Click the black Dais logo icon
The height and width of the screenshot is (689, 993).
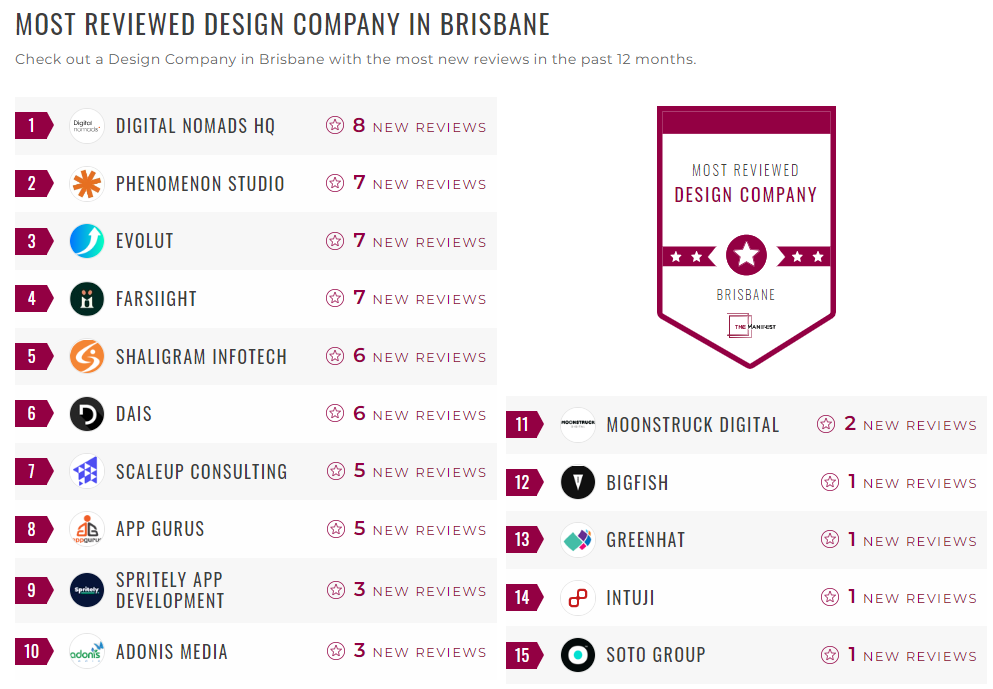(87, 414)
